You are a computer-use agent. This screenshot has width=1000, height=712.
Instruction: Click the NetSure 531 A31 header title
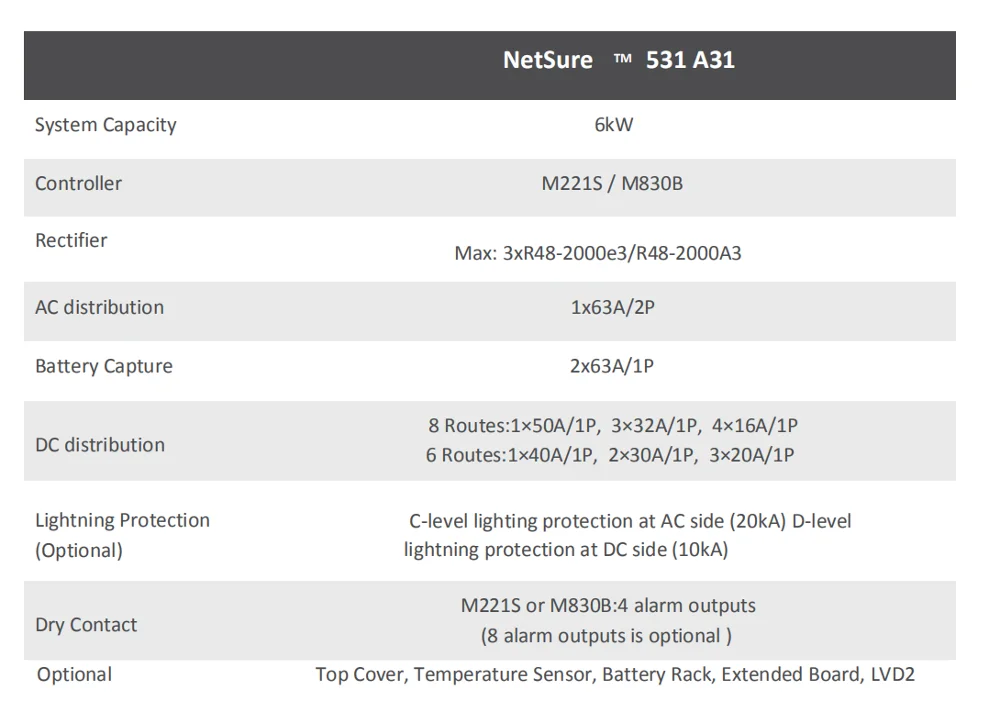pyautogui.click(x=618, y=60)
